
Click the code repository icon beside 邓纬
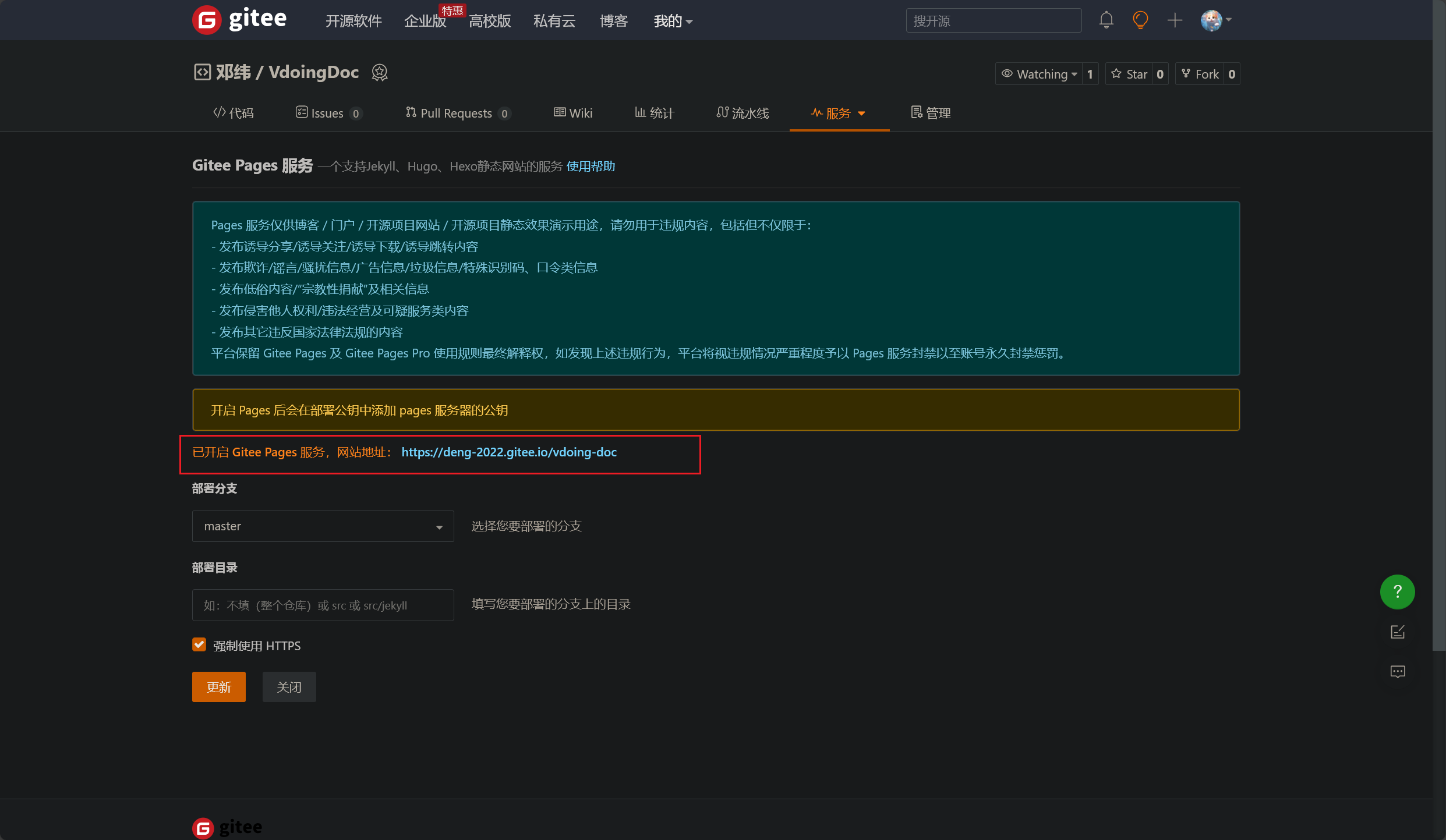pos(202,72)
